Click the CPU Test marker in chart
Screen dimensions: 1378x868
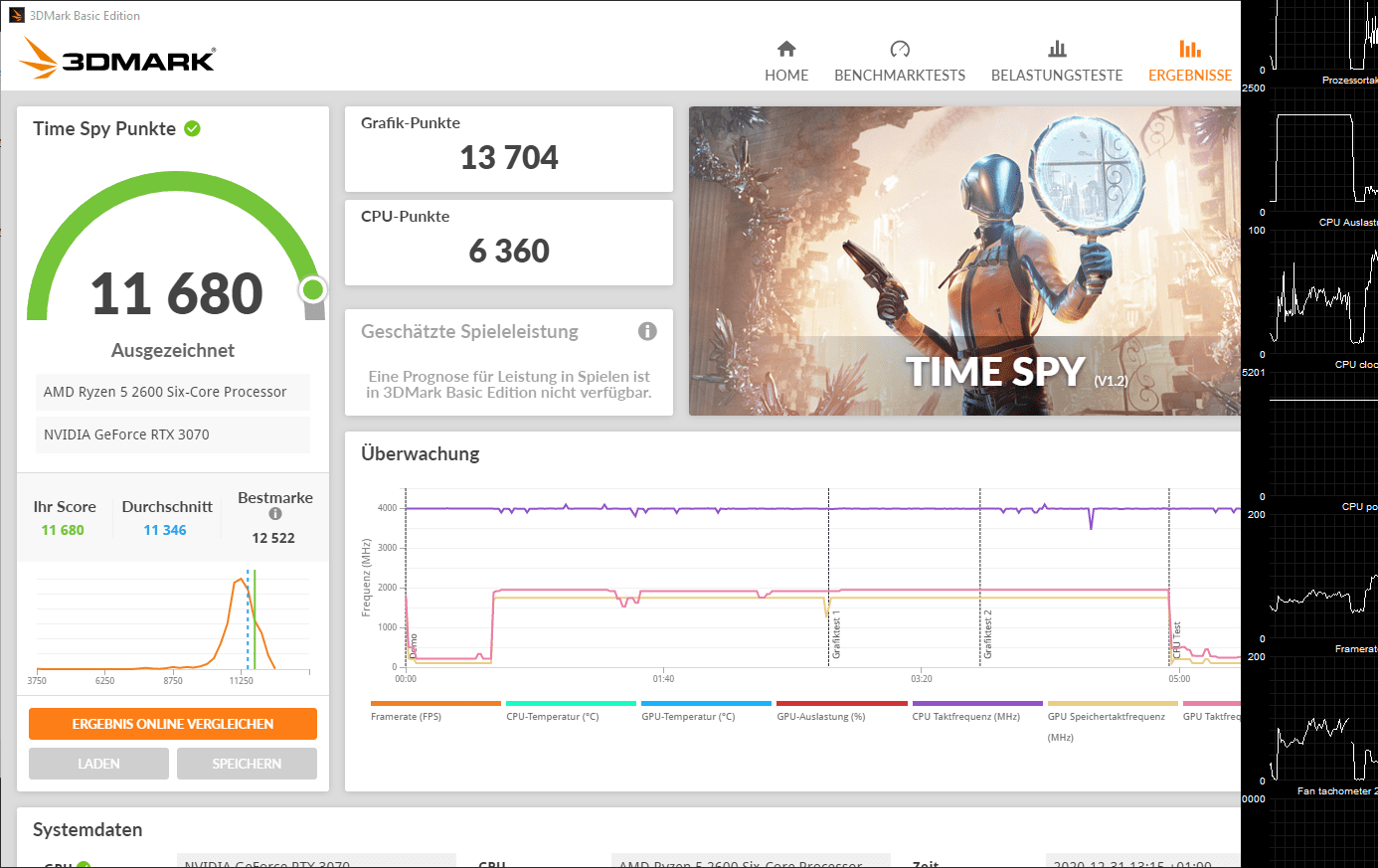coord(1176,639)
